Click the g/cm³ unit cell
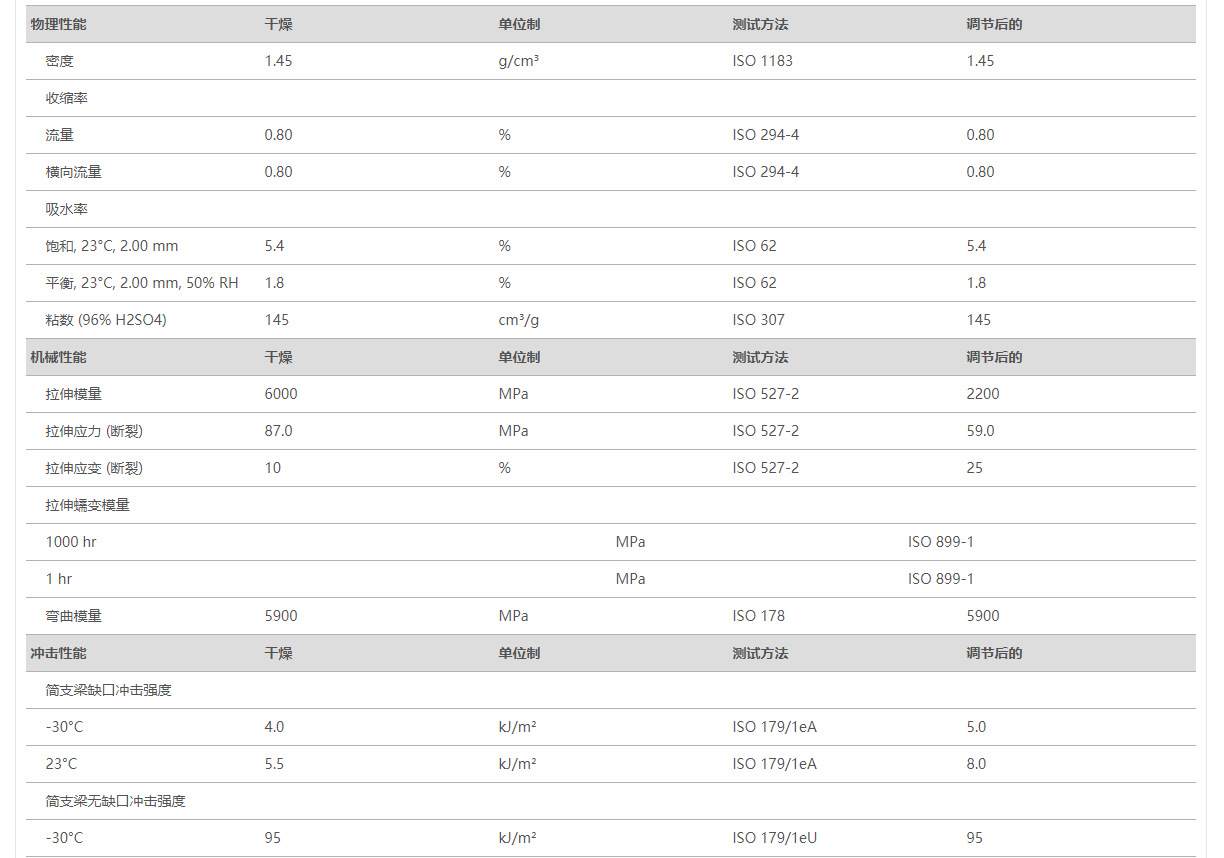Screen dimensions: 1224x858 point(519,61)
